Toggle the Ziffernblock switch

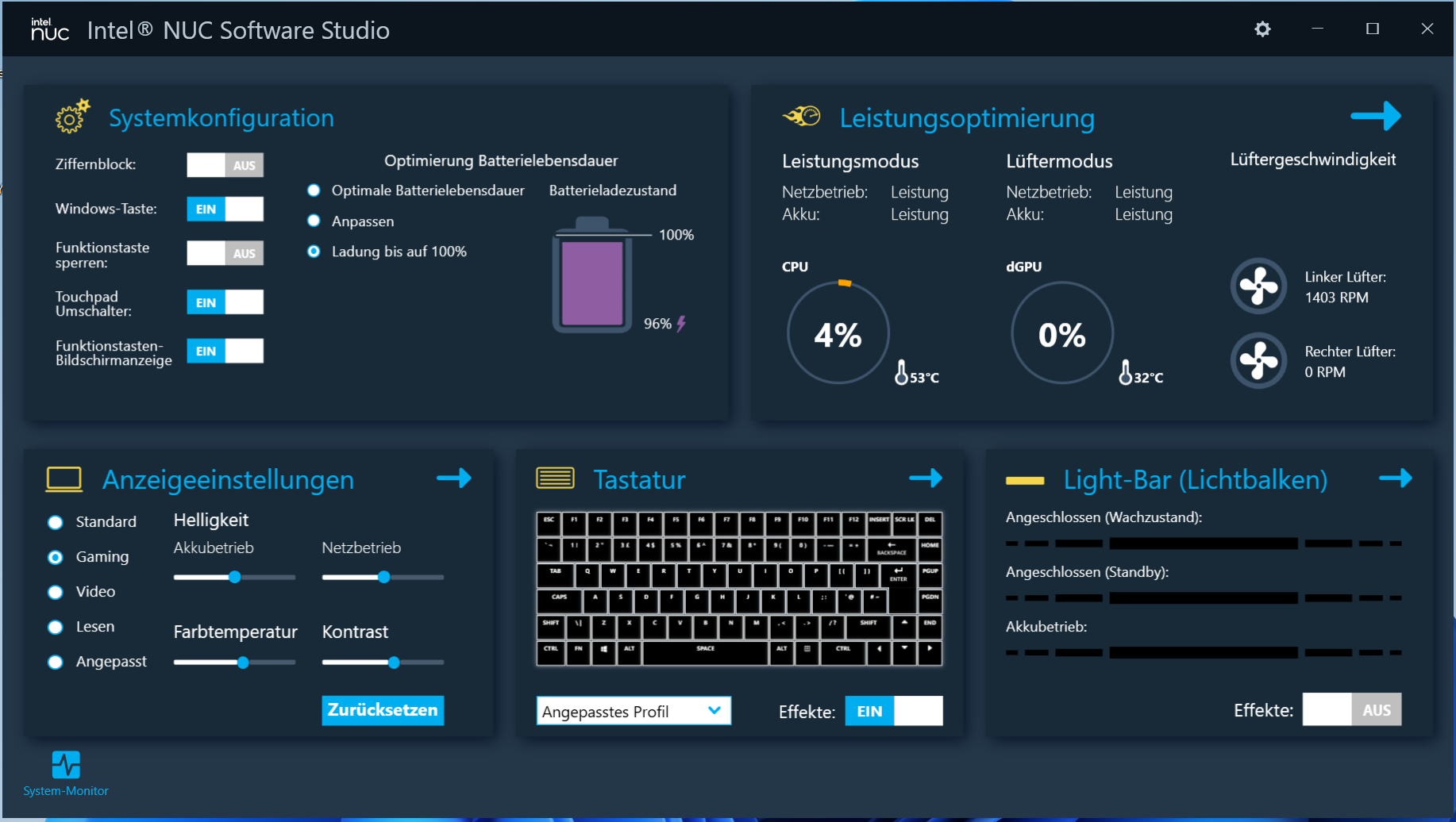[225, 165]
